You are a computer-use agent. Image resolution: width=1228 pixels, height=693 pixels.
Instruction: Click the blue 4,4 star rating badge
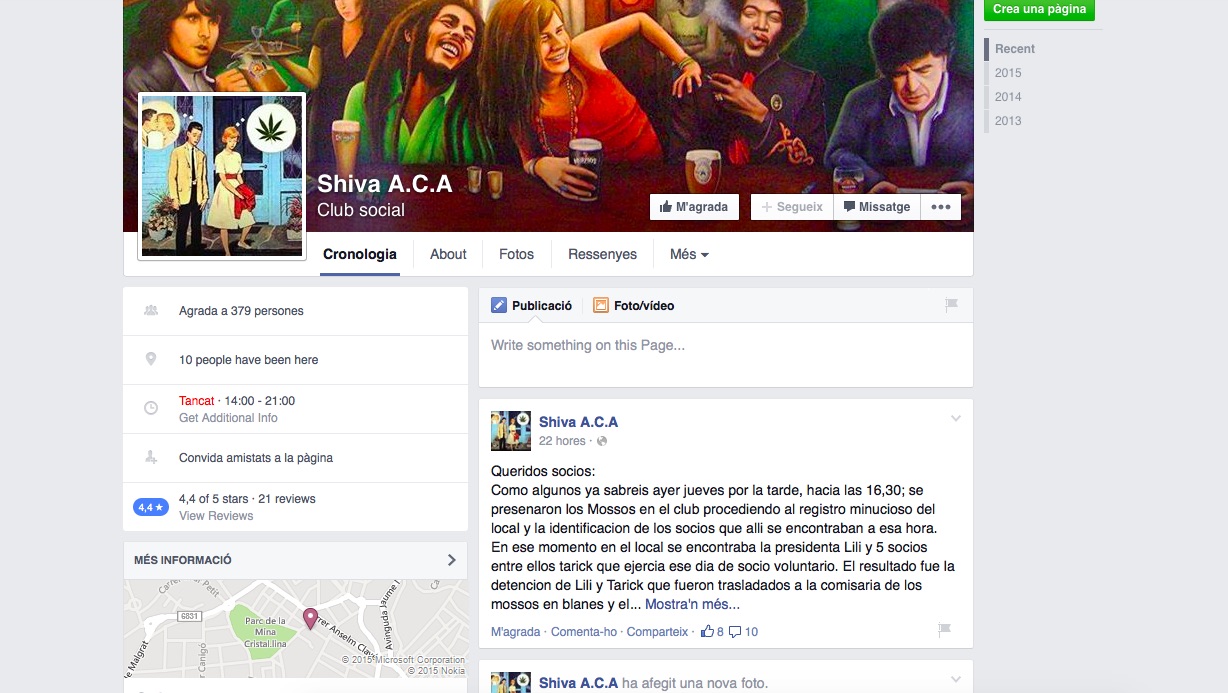(151, 507)
